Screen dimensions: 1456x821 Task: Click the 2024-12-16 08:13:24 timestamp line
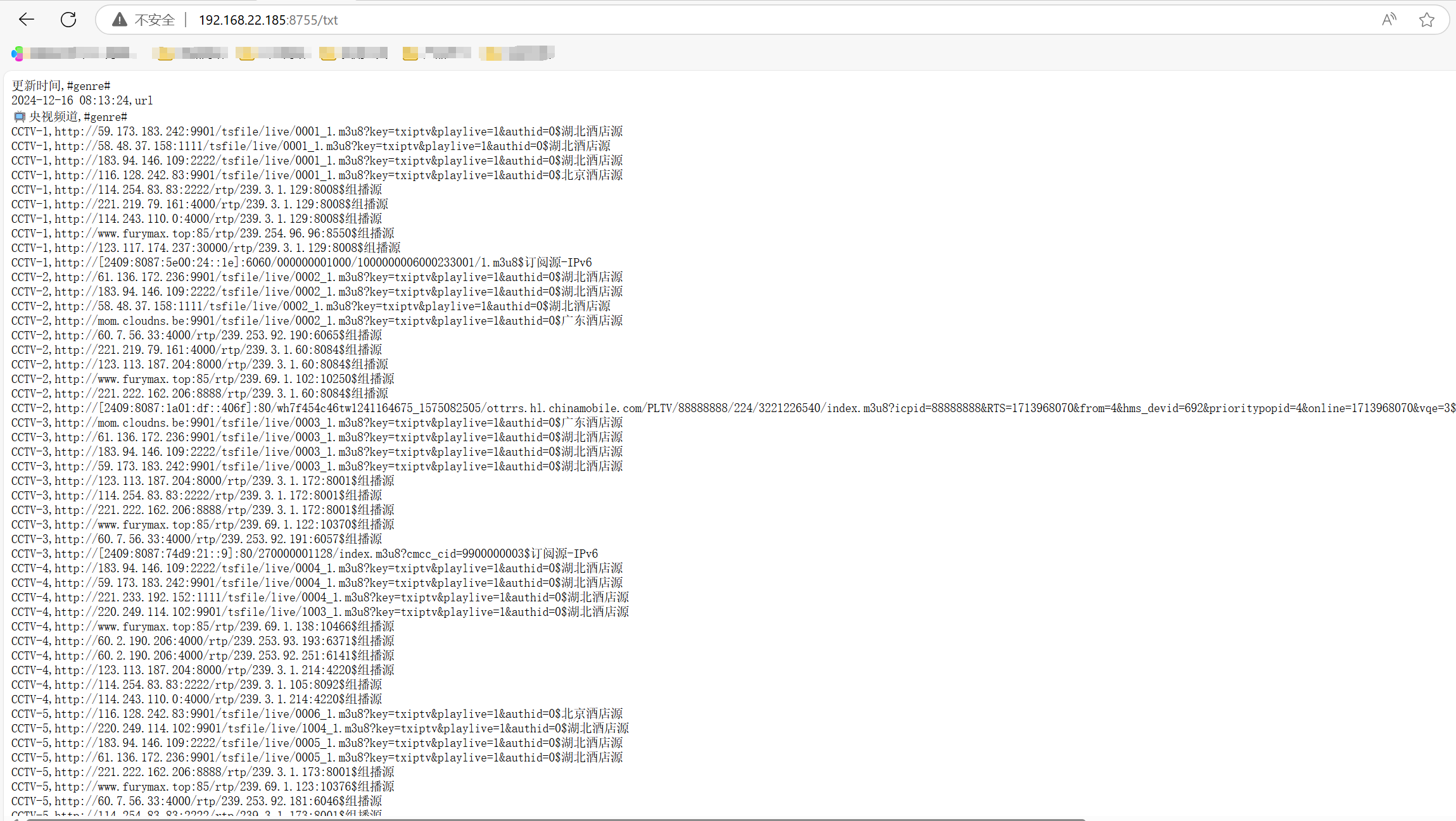click(71, 100)
